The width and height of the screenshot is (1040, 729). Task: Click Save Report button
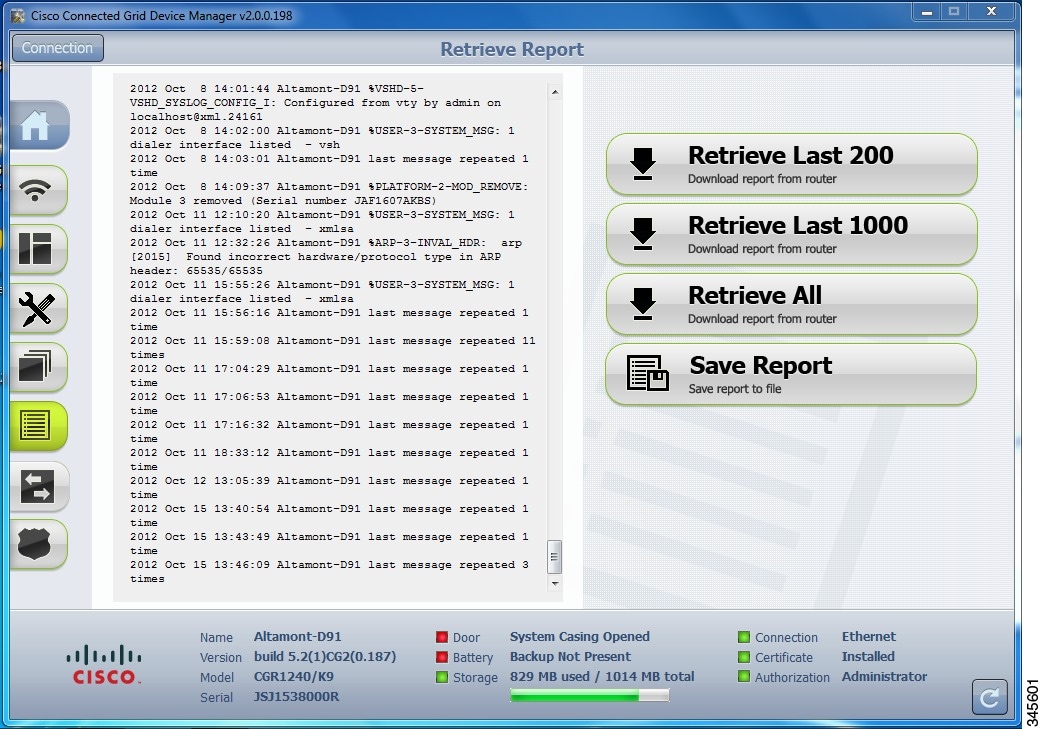[791, 374]
